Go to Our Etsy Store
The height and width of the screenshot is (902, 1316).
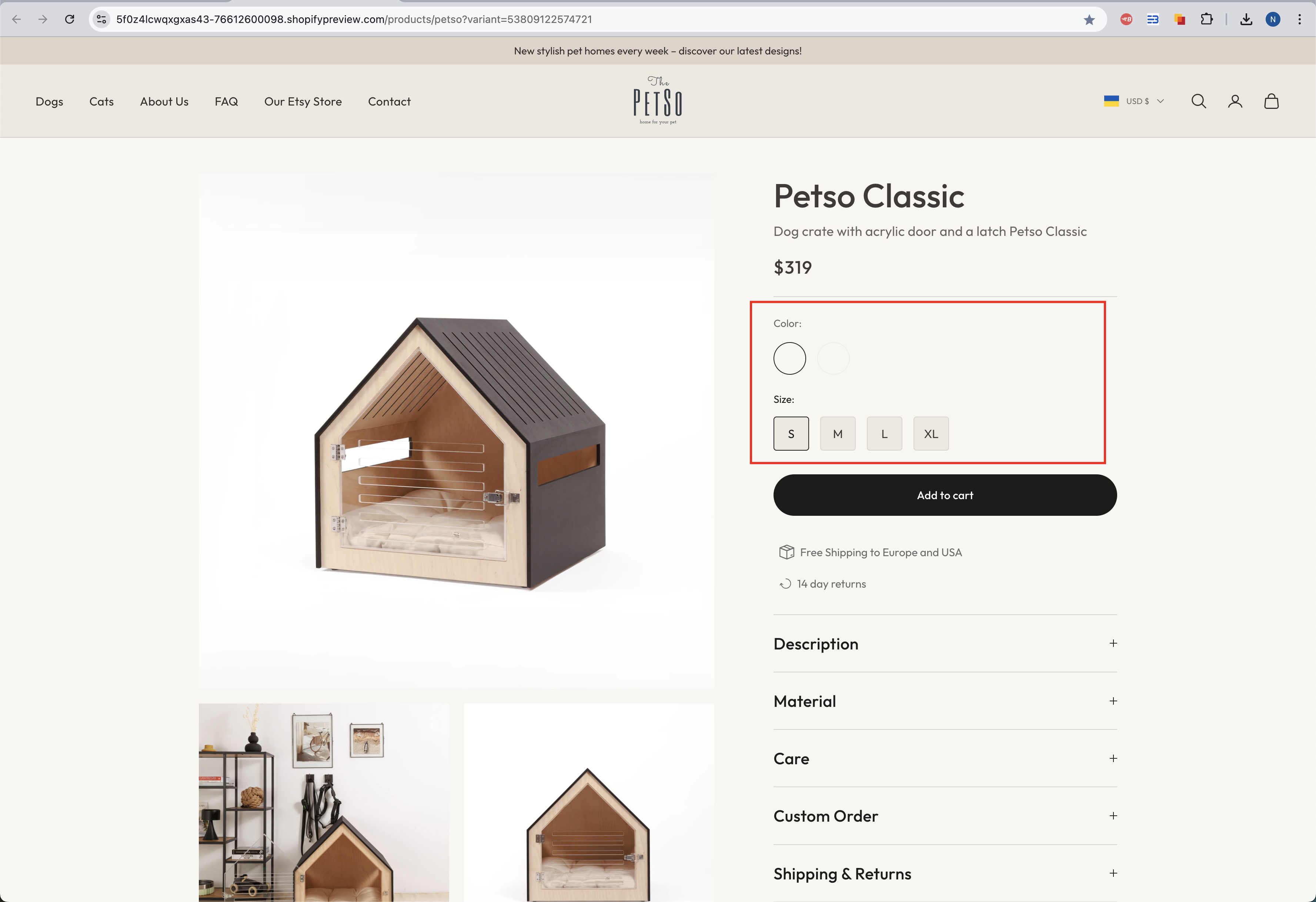(x=303, y=101)
